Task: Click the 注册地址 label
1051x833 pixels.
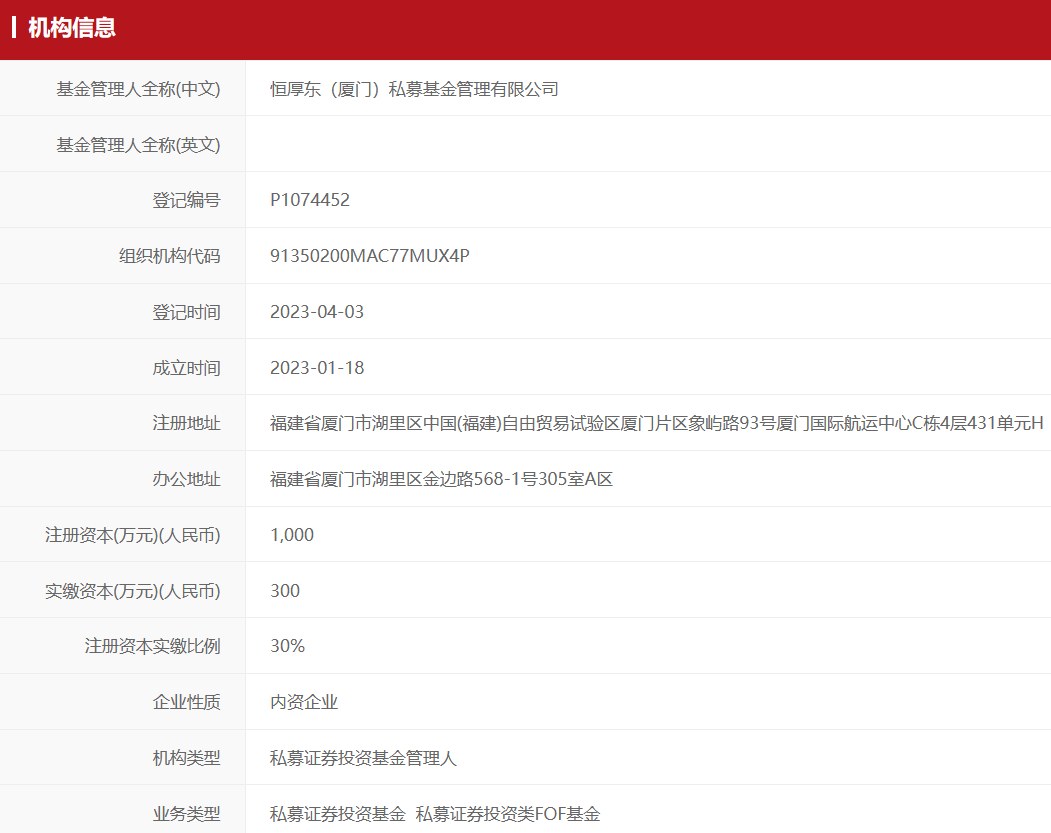Action: coord(186,424)
